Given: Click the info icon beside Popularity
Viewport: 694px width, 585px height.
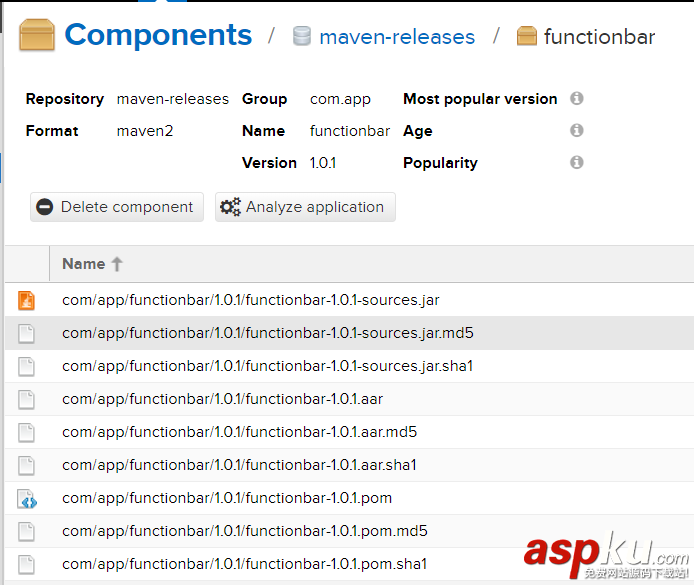Looking at the screenshot, I should point(576,162).
